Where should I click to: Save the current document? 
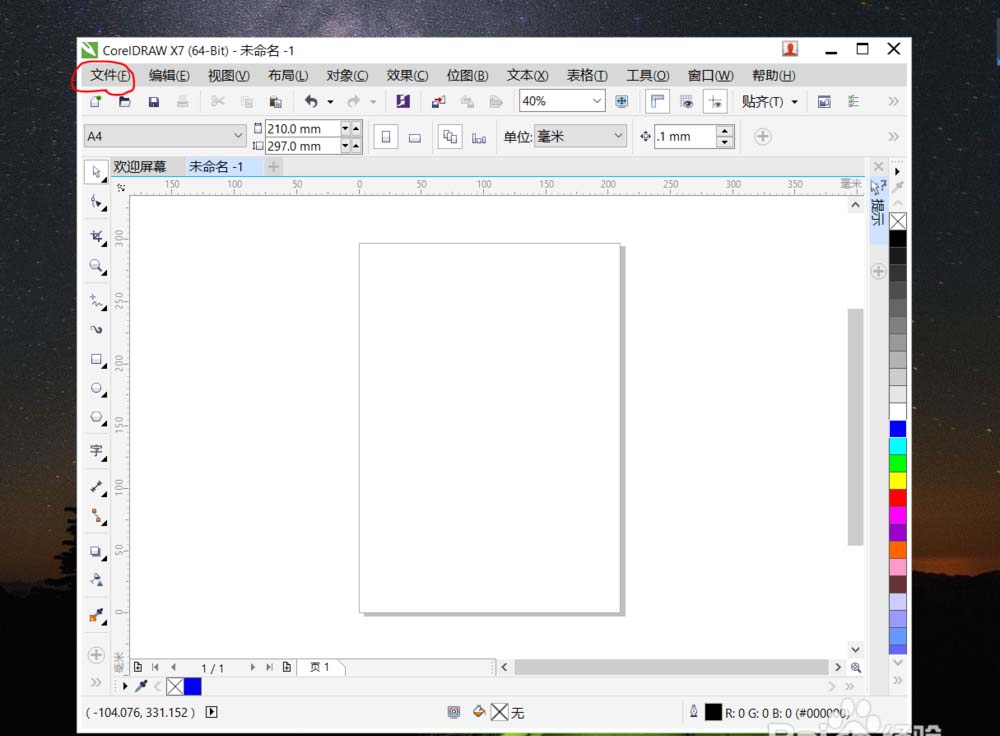pos(153,101)
